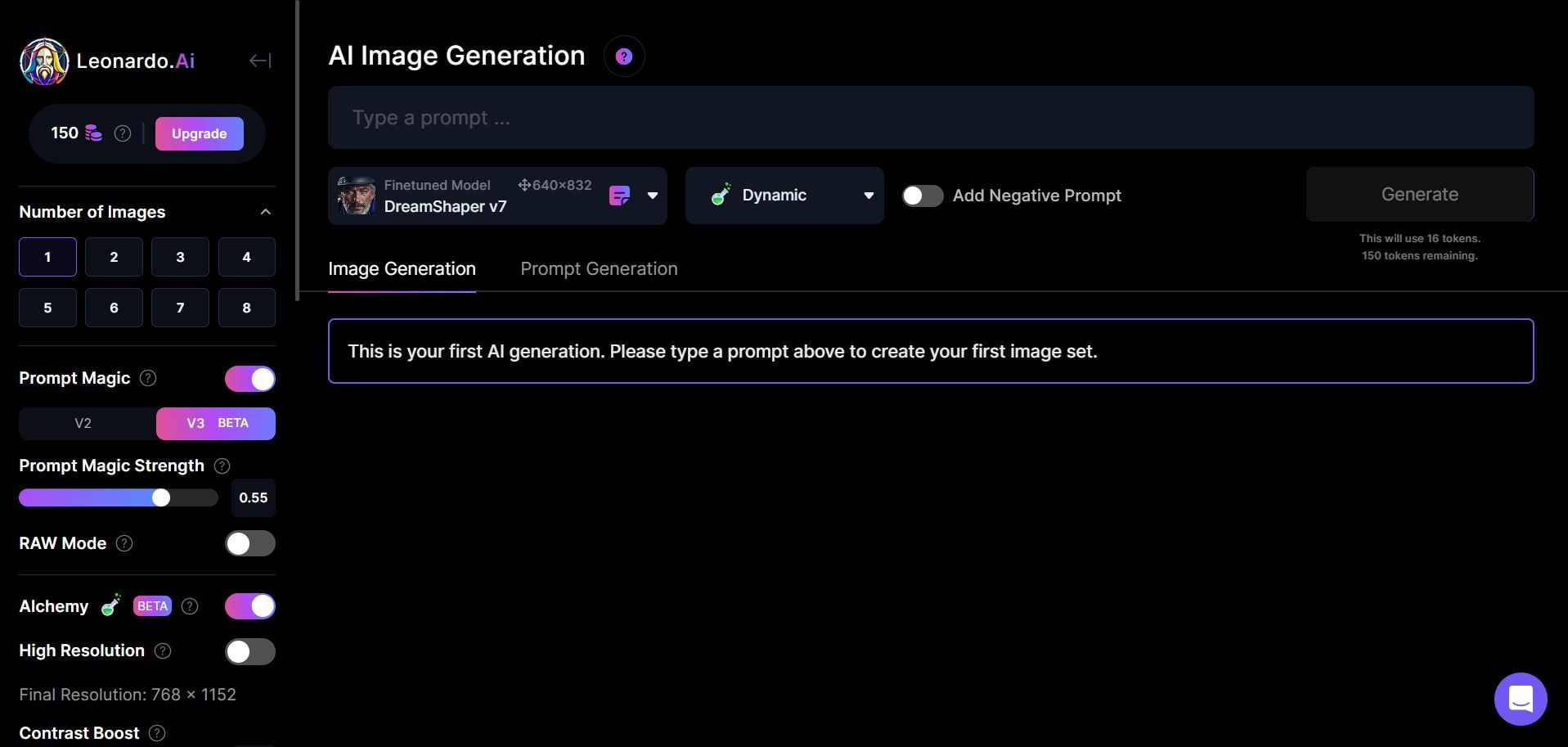Turn on Add Negative Prompt toggle
Viewport: 1568px width, 747px height.
pos(923,196)
